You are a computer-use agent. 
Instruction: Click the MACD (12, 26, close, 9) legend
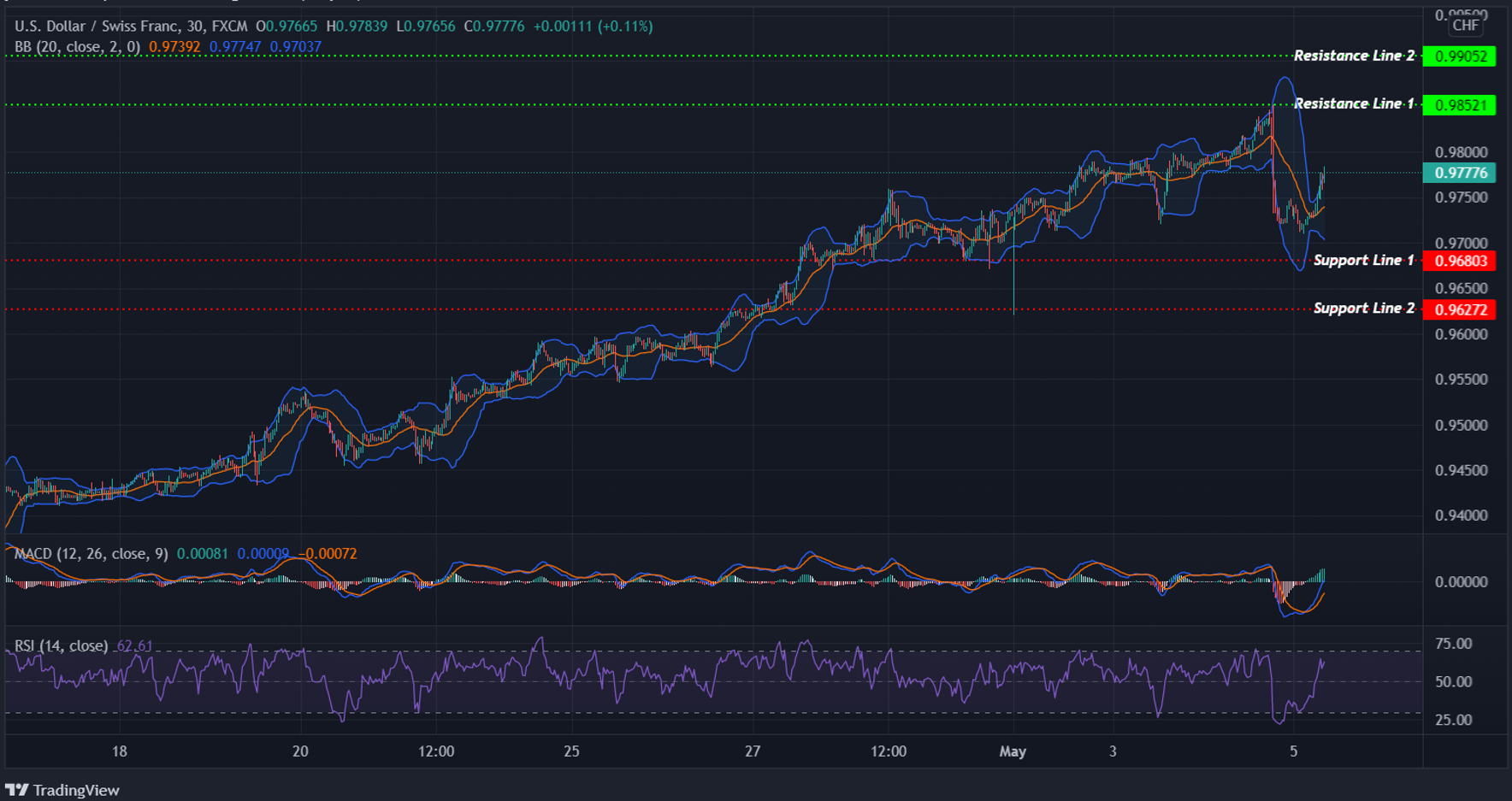click(x=88, y=554)
